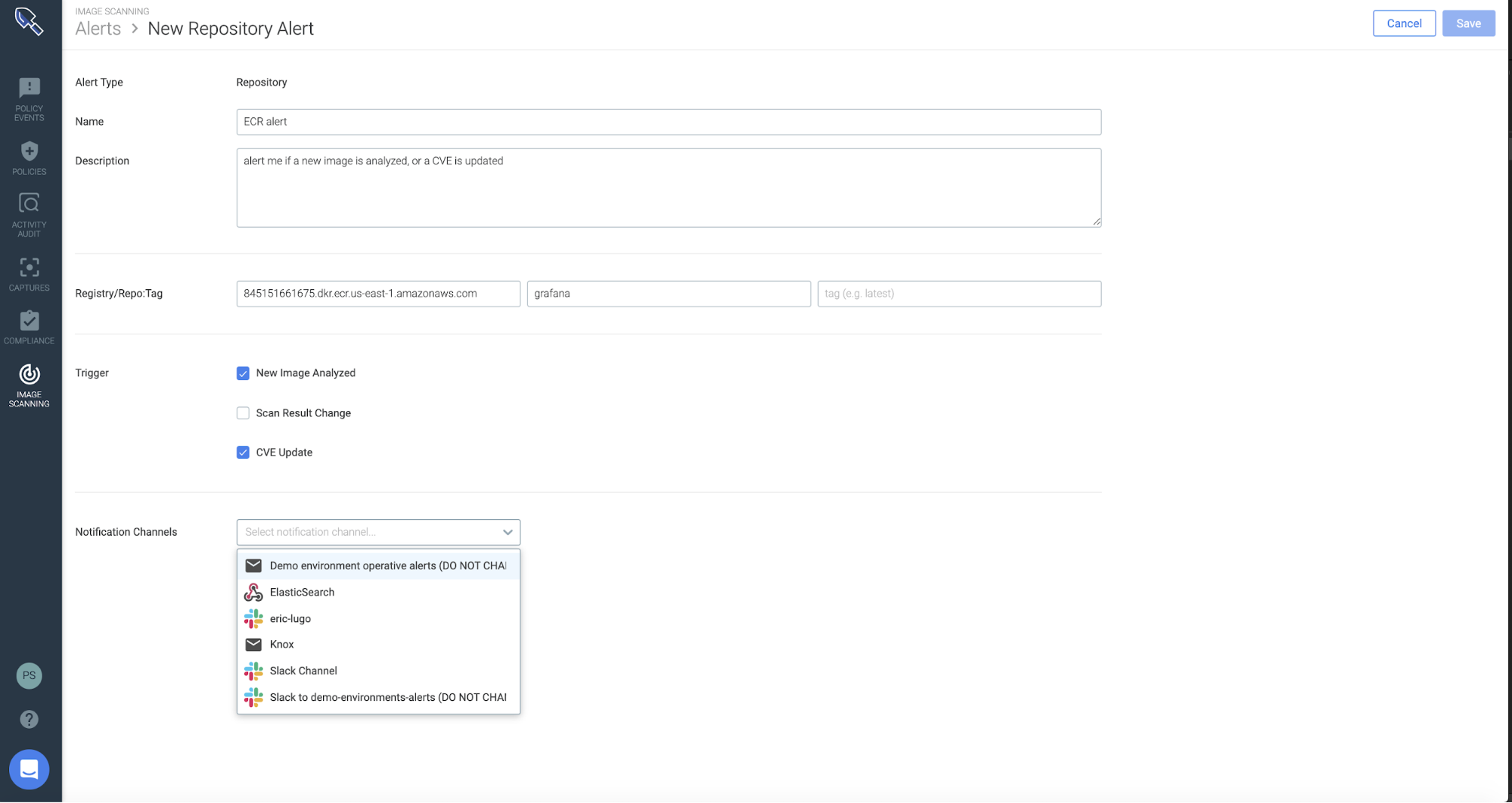Click the PS user avatar
1512x803 pixels.
29,675
